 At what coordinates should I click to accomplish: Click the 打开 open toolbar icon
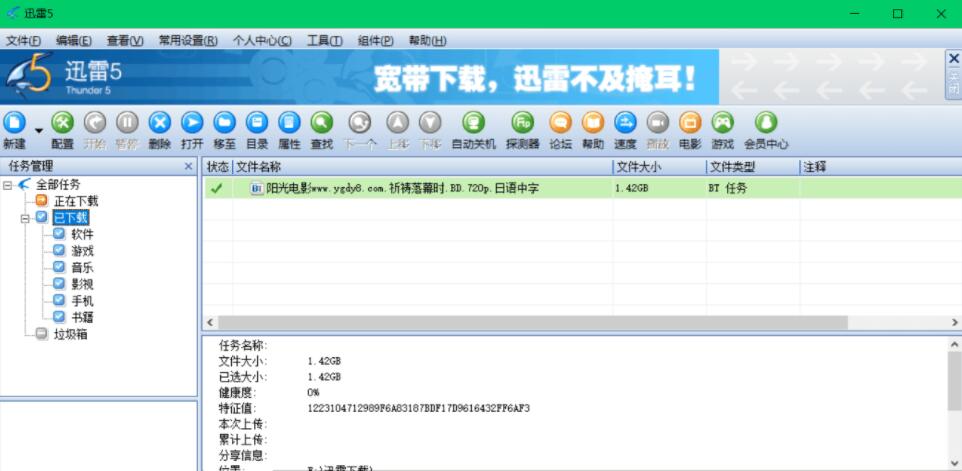(x=192, y=123)
